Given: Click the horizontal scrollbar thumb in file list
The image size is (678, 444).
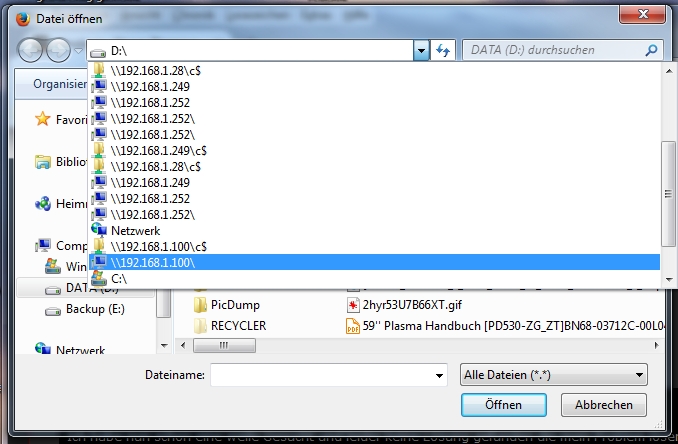Looking at the screenshot, I should pos(224,345).
